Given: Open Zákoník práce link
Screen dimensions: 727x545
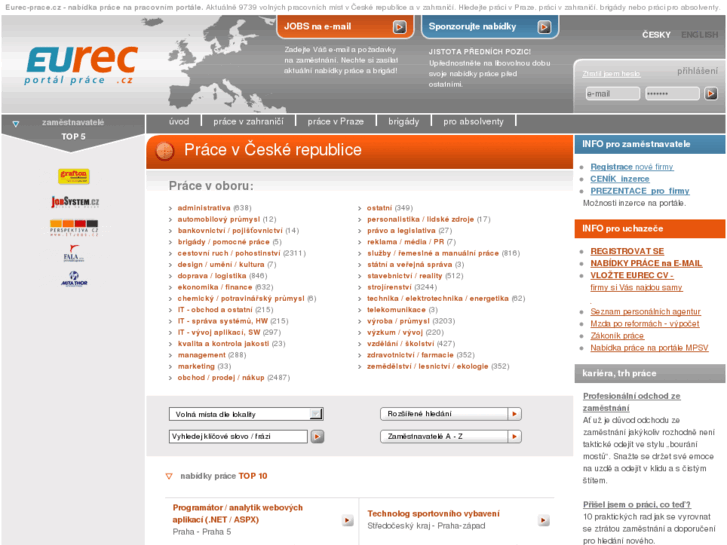Looking at the screenshot, I should click(x=617, y=336).
